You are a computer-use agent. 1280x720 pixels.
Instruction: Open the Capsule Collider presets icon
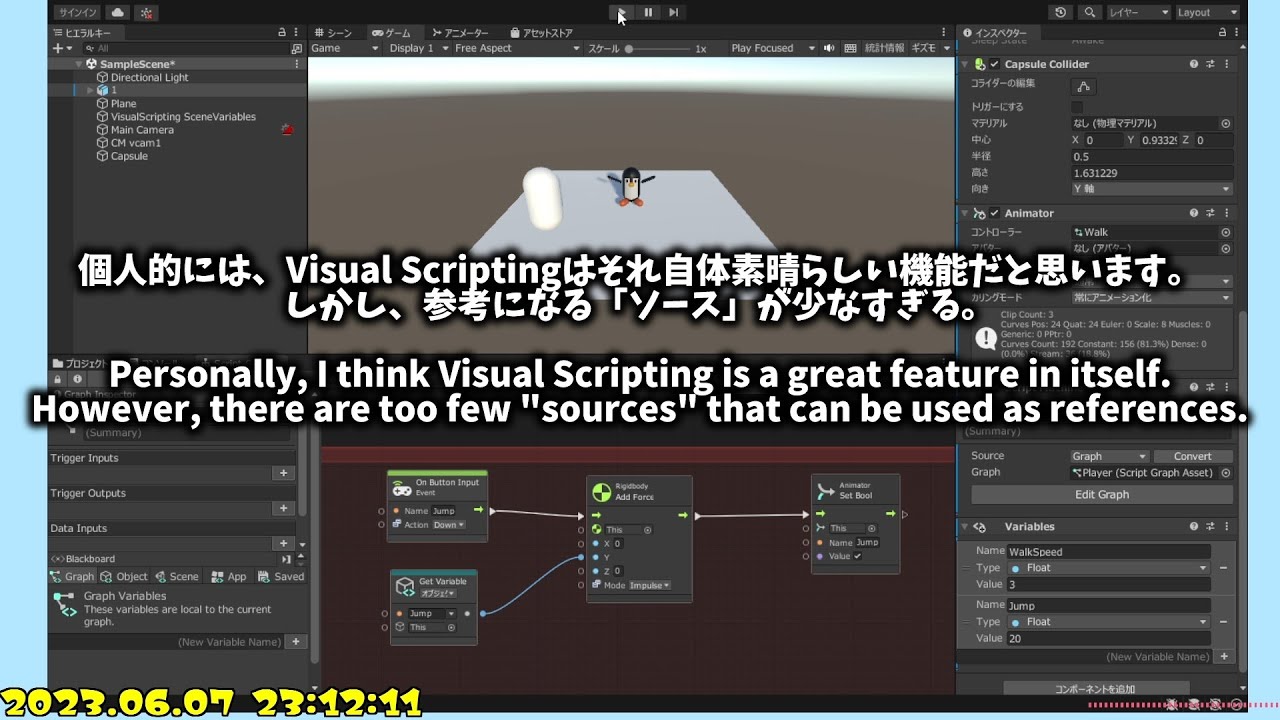click(x=1210, y=64)
